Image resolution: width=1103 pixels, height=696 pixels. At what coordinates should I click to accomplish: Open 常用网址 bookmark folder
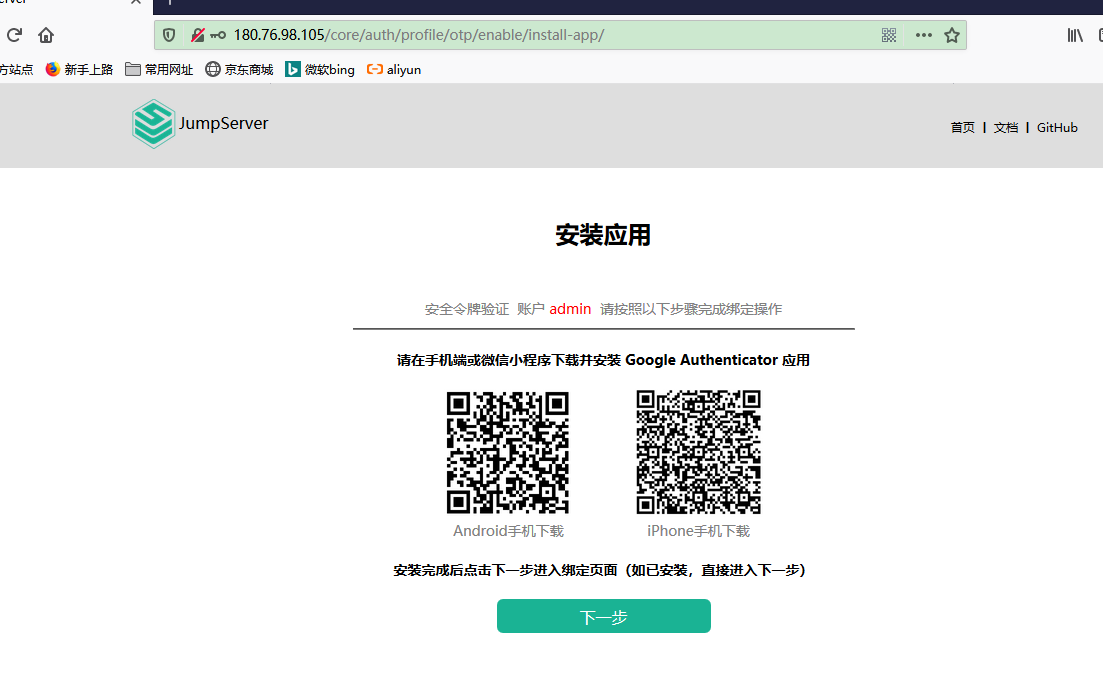click(x=159, y=69)
